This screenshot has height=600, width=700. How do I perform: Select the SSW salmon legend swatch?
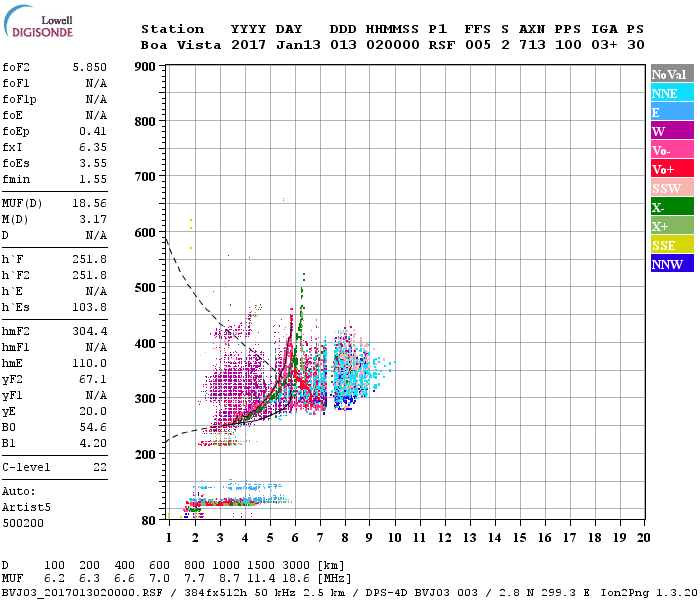[x=672, y=188]
